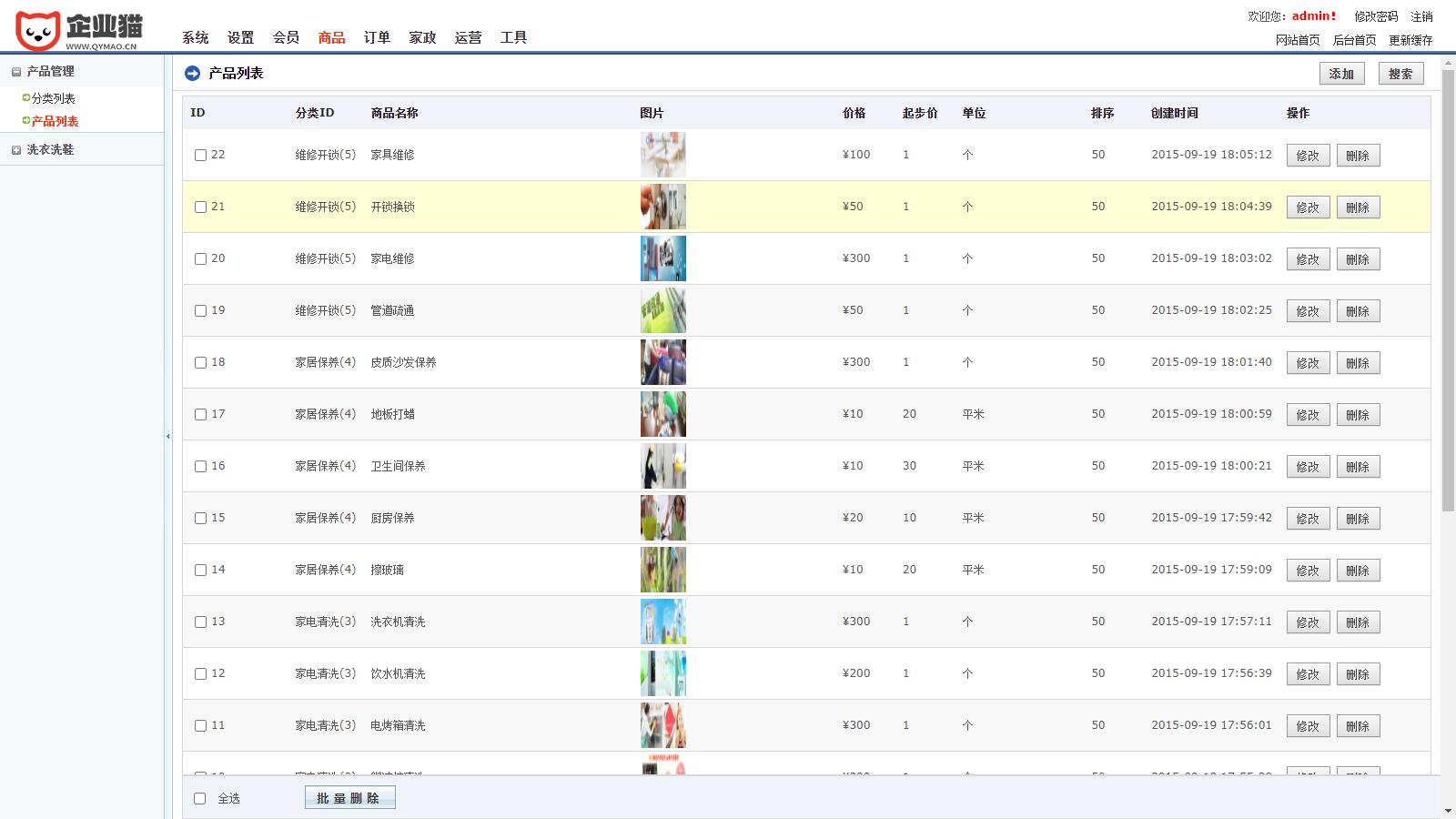
Task: Click the 添加 button to add a product
Action: (1343, 73)
